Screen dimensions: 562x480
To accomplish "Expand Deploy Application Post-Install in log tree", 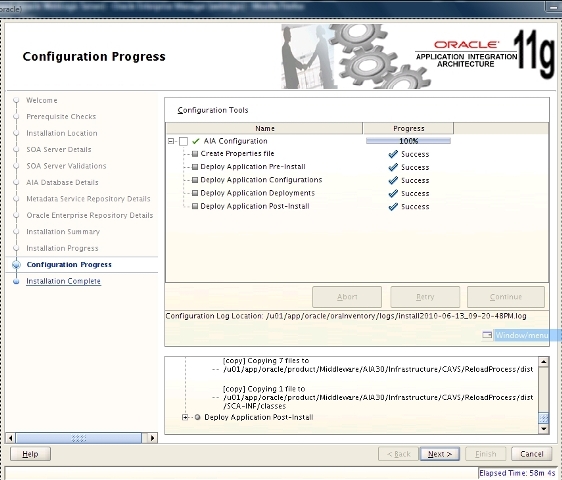I will pos(185,417).
